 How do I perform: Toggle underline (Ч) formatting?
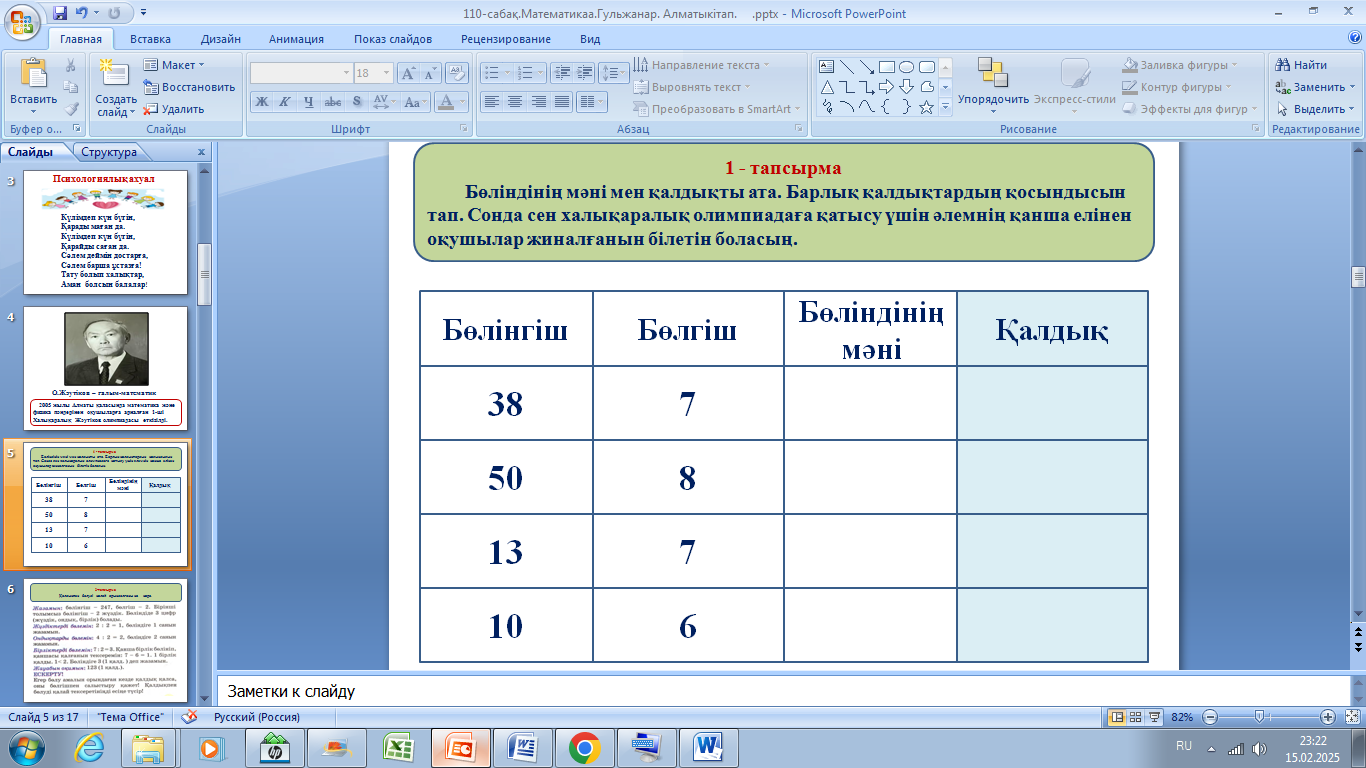(x=308, y=101)
